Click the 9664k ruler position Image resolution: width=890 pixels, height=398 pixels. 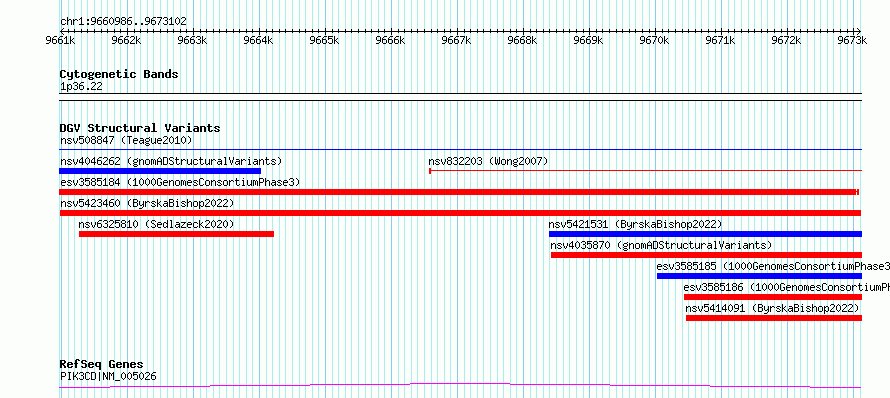click(258, 40)
